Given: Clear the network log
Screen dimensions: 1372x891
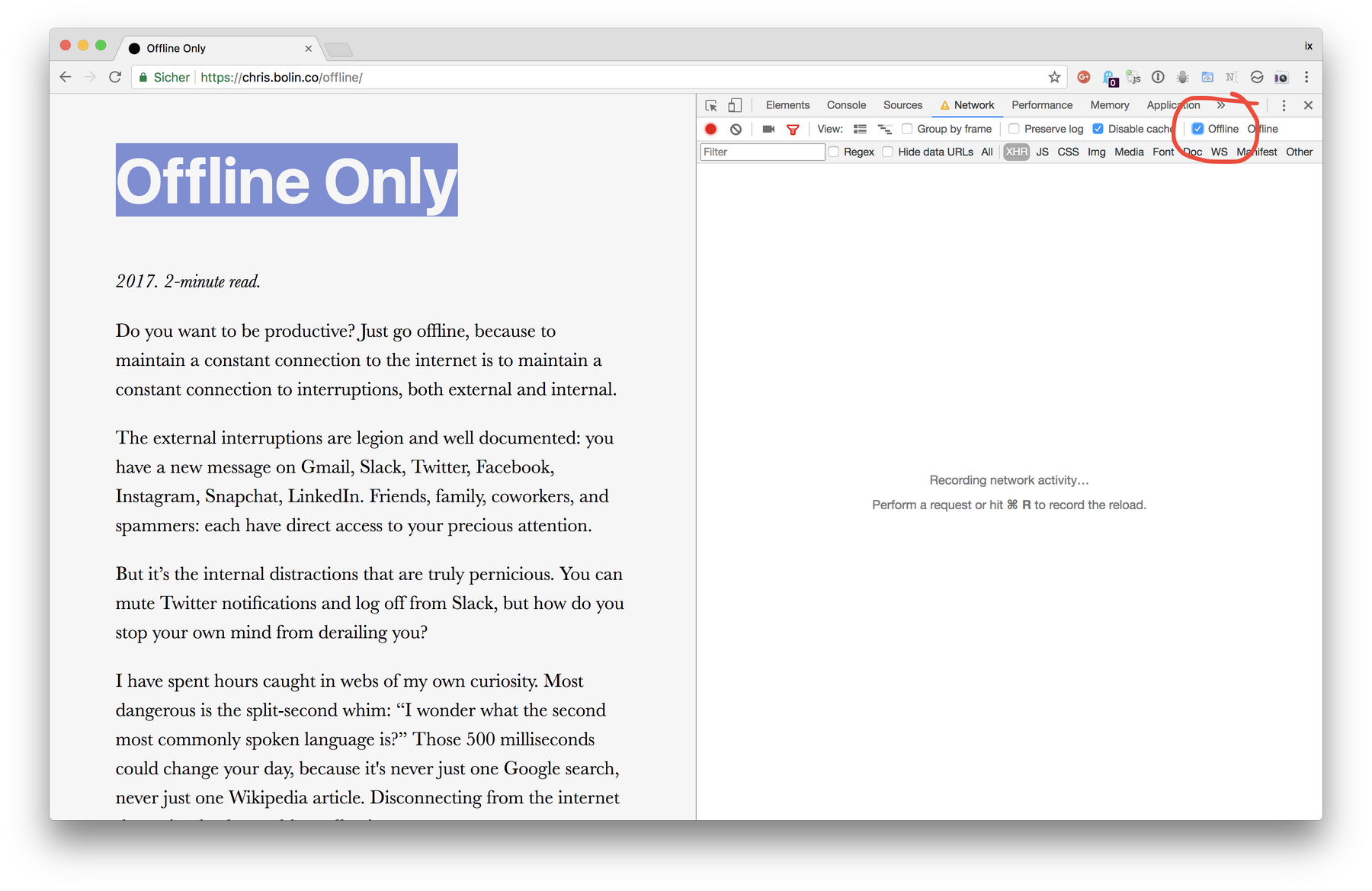Looking at the screenshot, I should [736, 129].
